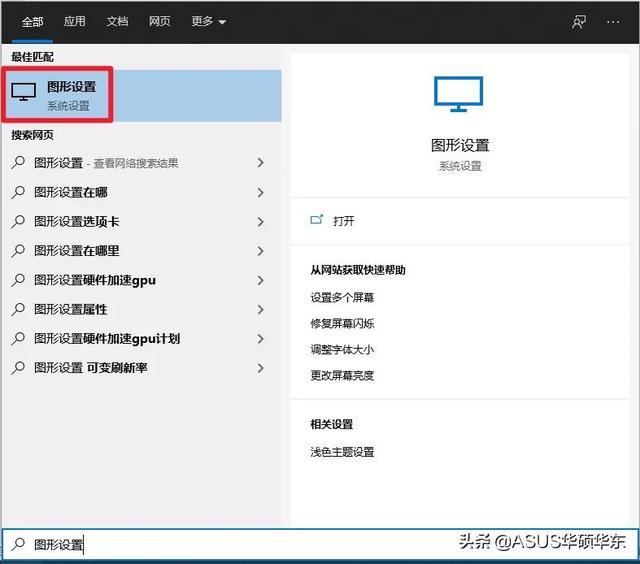The width and height of the screenshot is (640, 564).
Task: Expand arrow for 查看网络搜索结果 row
Action: click(260, 163)
